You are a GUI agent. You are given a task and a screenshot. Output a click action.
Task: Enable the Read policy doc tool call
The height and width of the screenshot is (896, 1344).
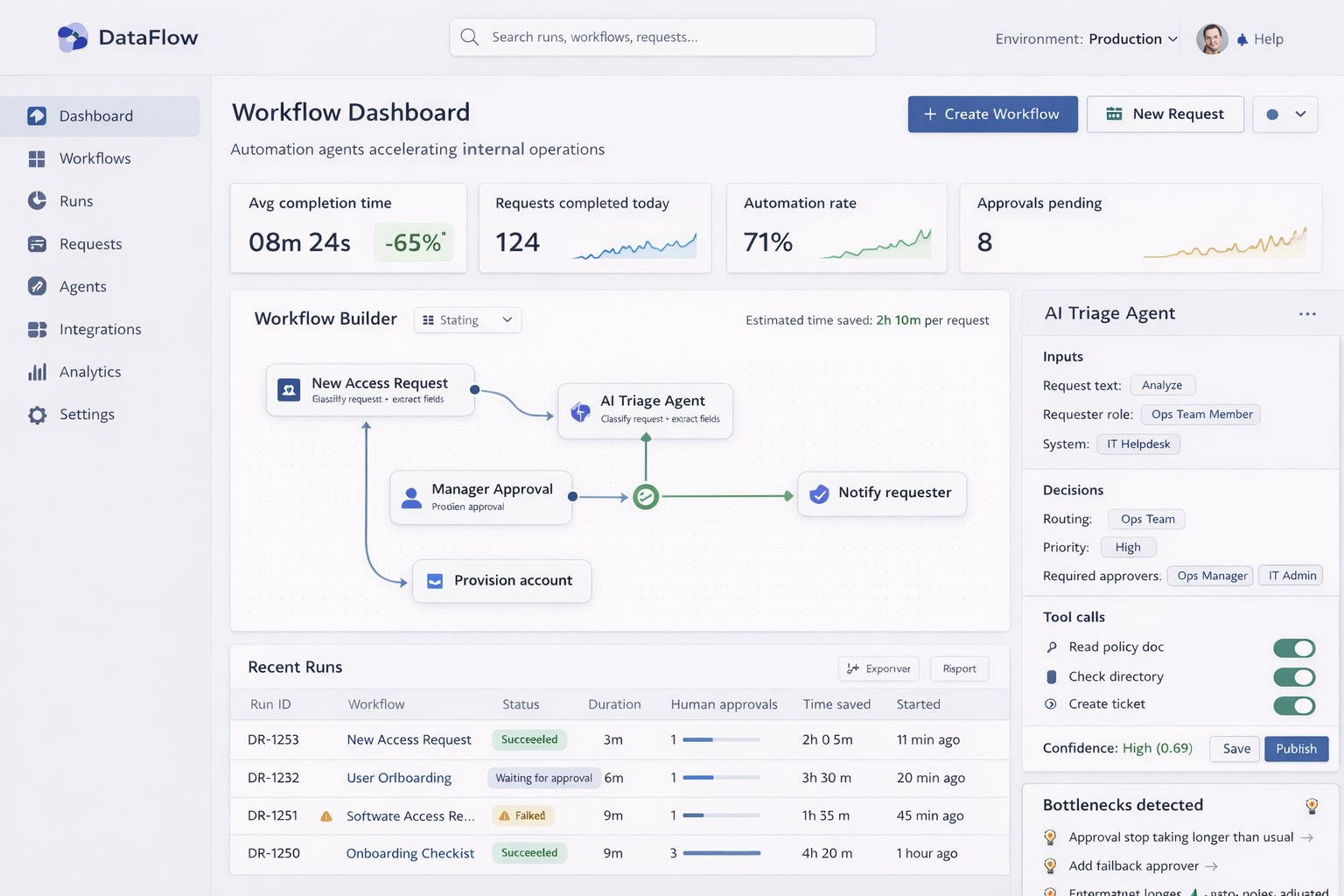[1294, 647]
